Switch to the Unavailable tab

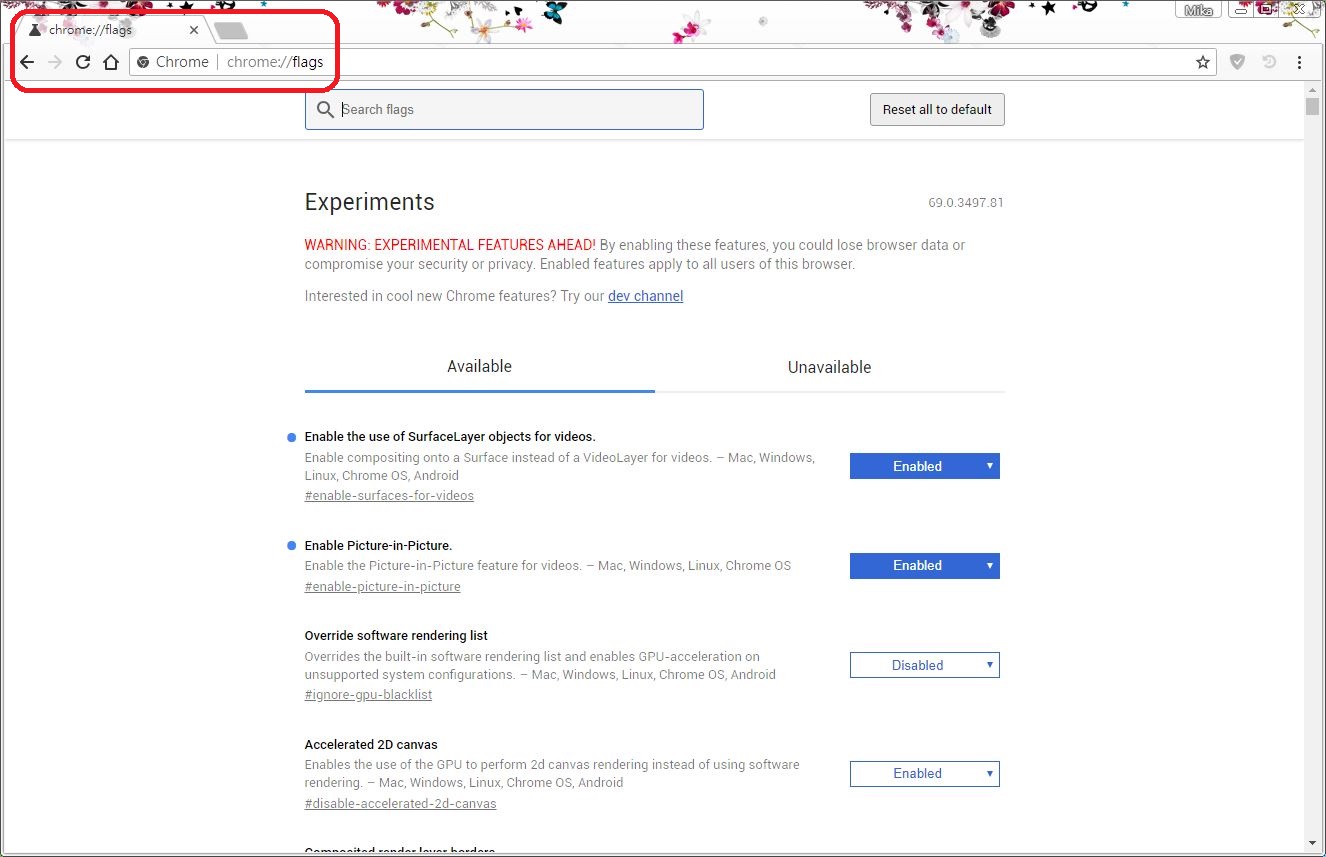point(830,367)
